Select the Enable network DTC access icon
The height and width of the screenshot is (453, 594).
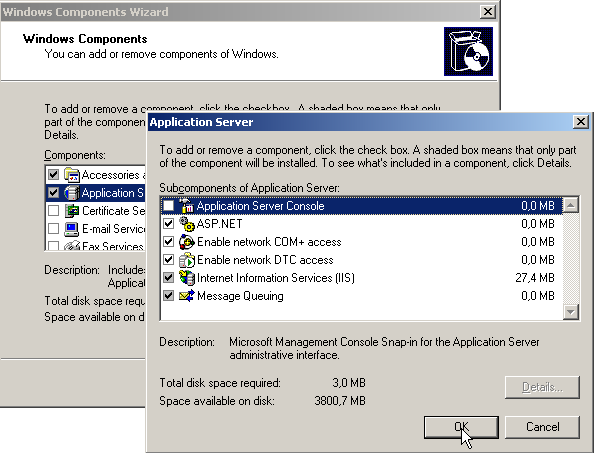click(186, 260)
